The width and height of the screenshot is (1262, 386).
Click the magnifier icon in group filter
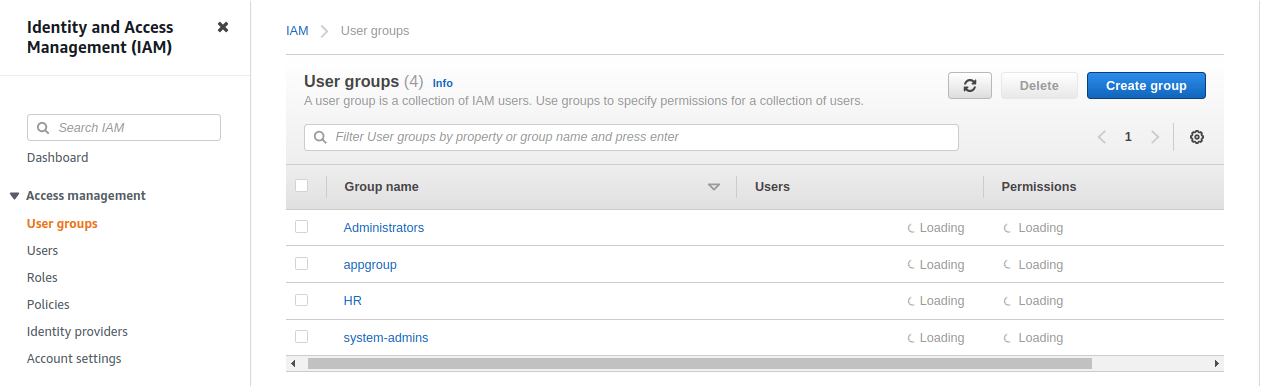(320, 137)
